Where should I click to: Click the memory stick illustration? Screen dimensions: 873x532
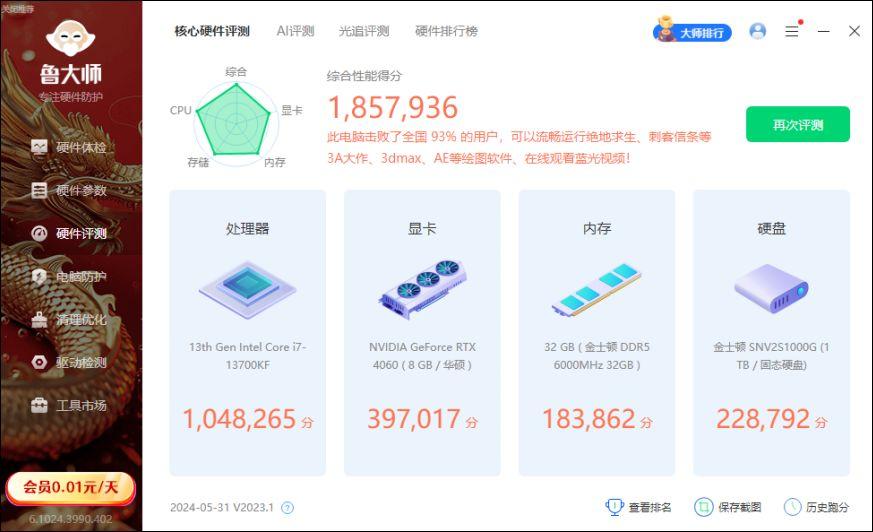coord(597,289)
